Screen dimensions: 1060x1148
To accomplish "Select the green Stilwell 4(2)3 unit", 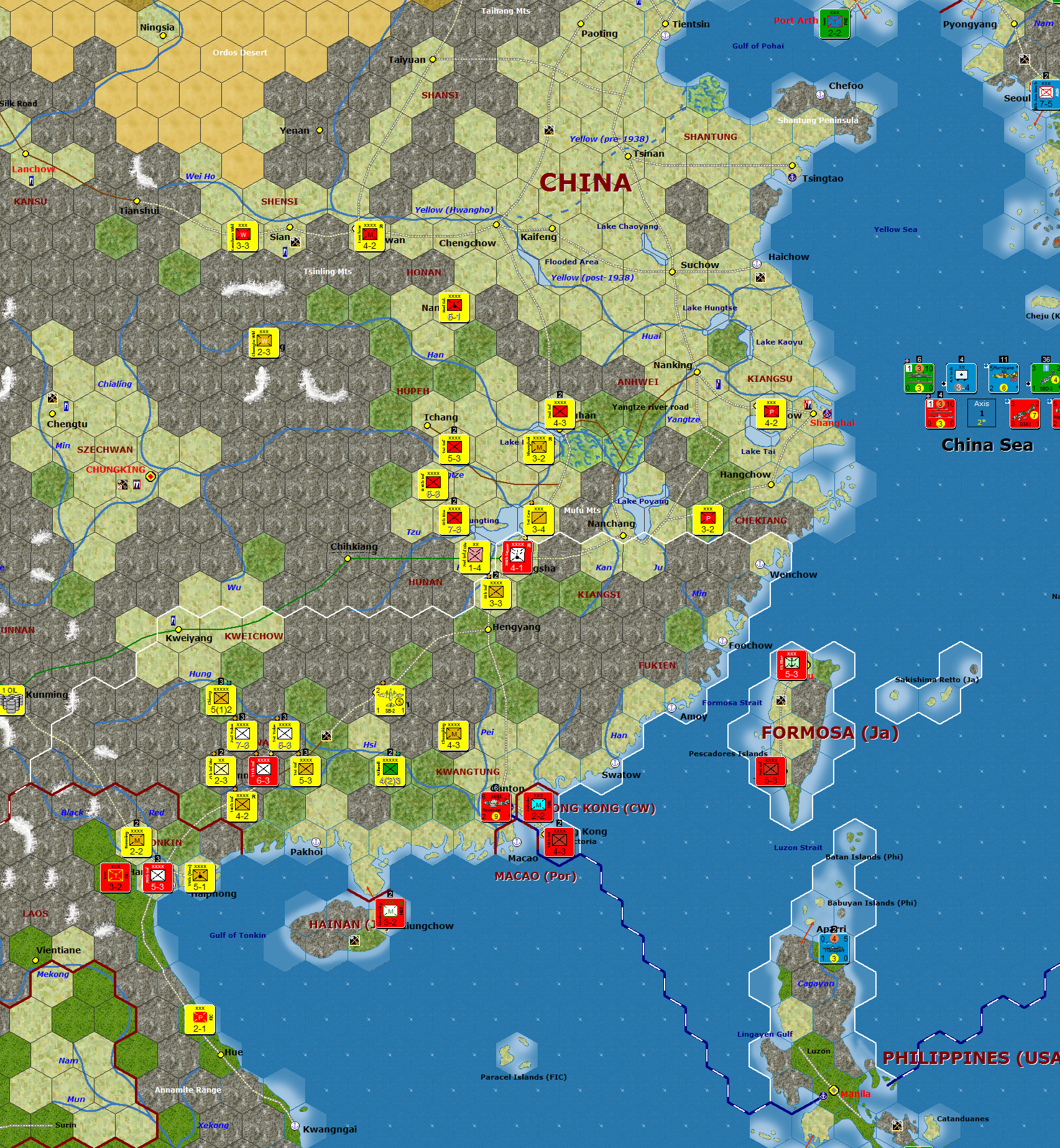I will 390,771.
